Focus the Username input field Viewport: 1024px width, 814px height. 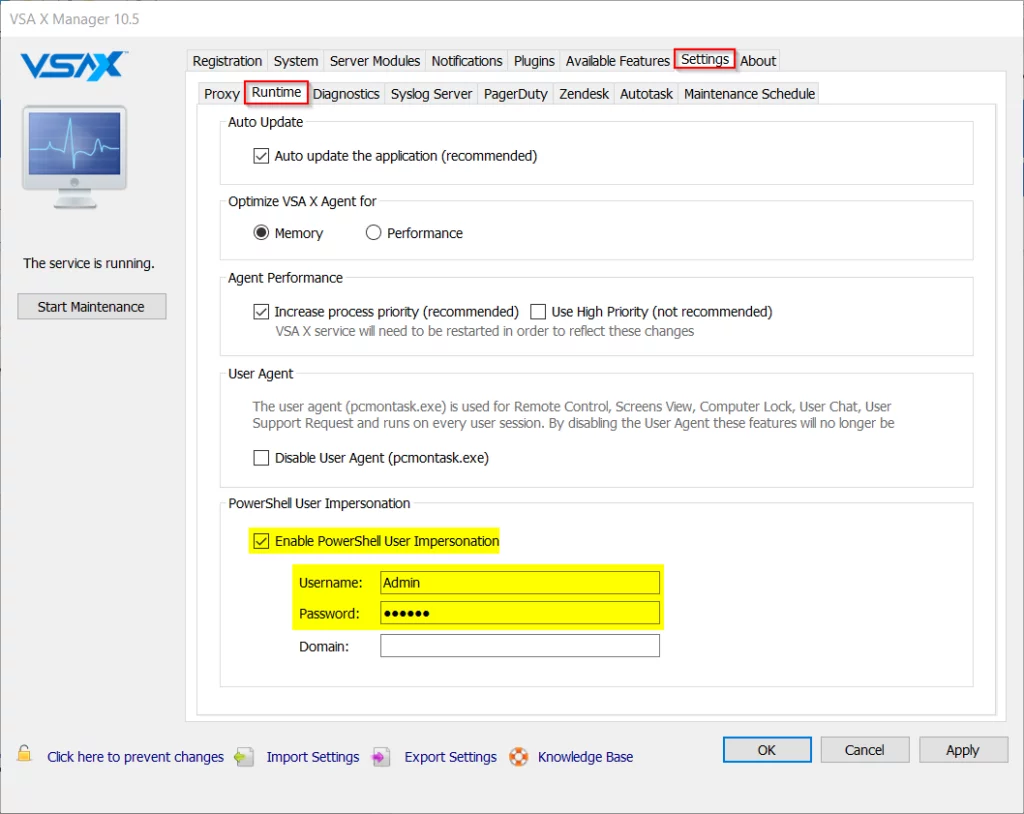(519, 582)
